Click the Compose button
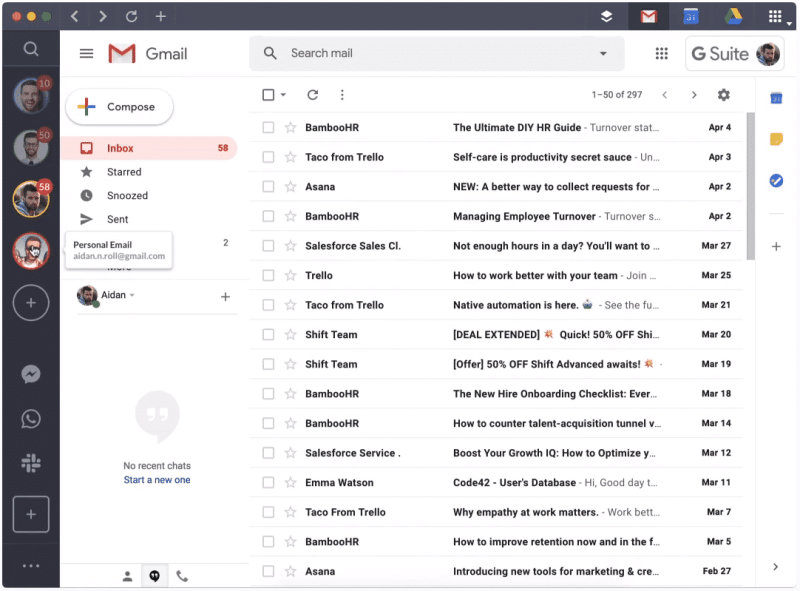This screenshot has width=800, height=591. click(119, 106)
